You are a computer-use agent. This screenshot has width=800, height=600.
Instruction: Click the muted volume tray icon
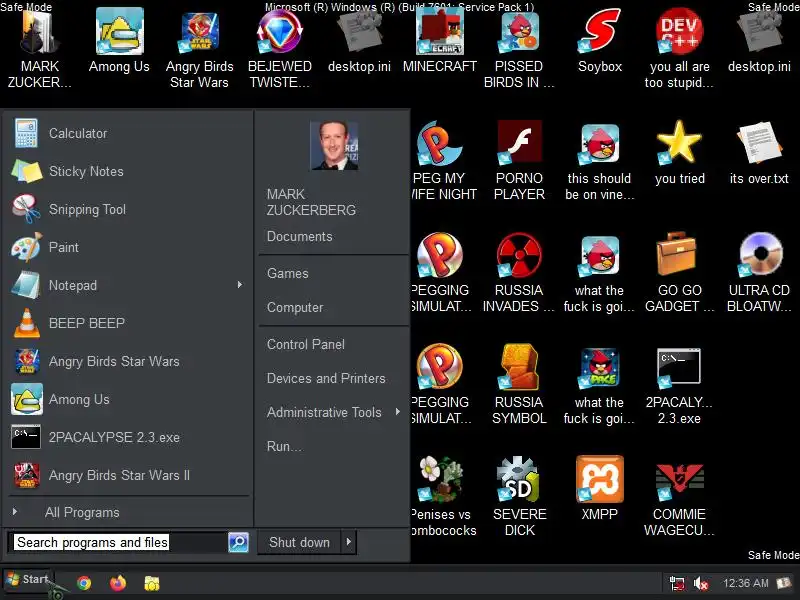[701, 583]
